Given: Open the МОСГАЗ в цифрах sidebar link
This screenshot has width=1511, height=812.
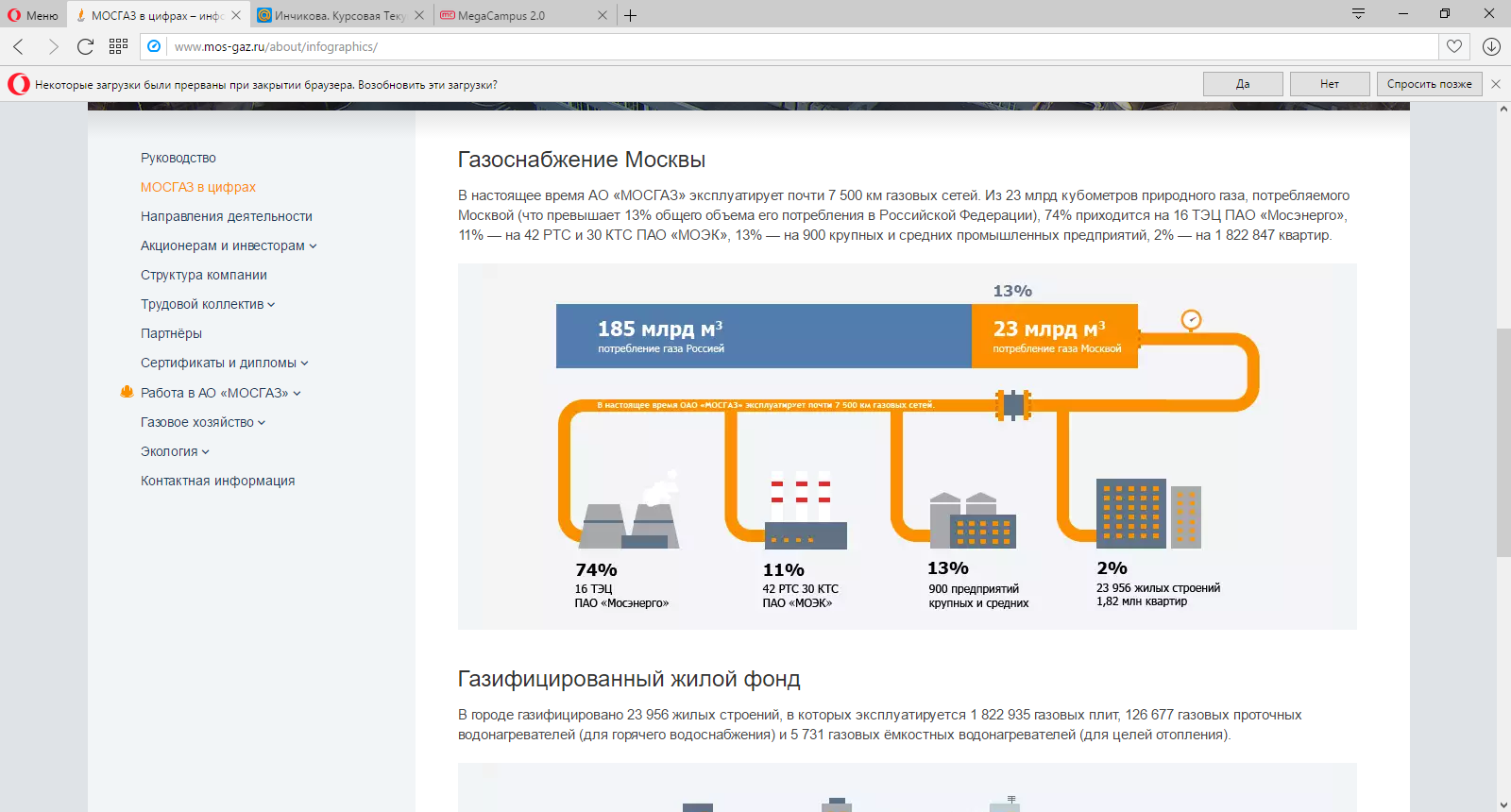Looking at the screenshot, I should point(198,187).
